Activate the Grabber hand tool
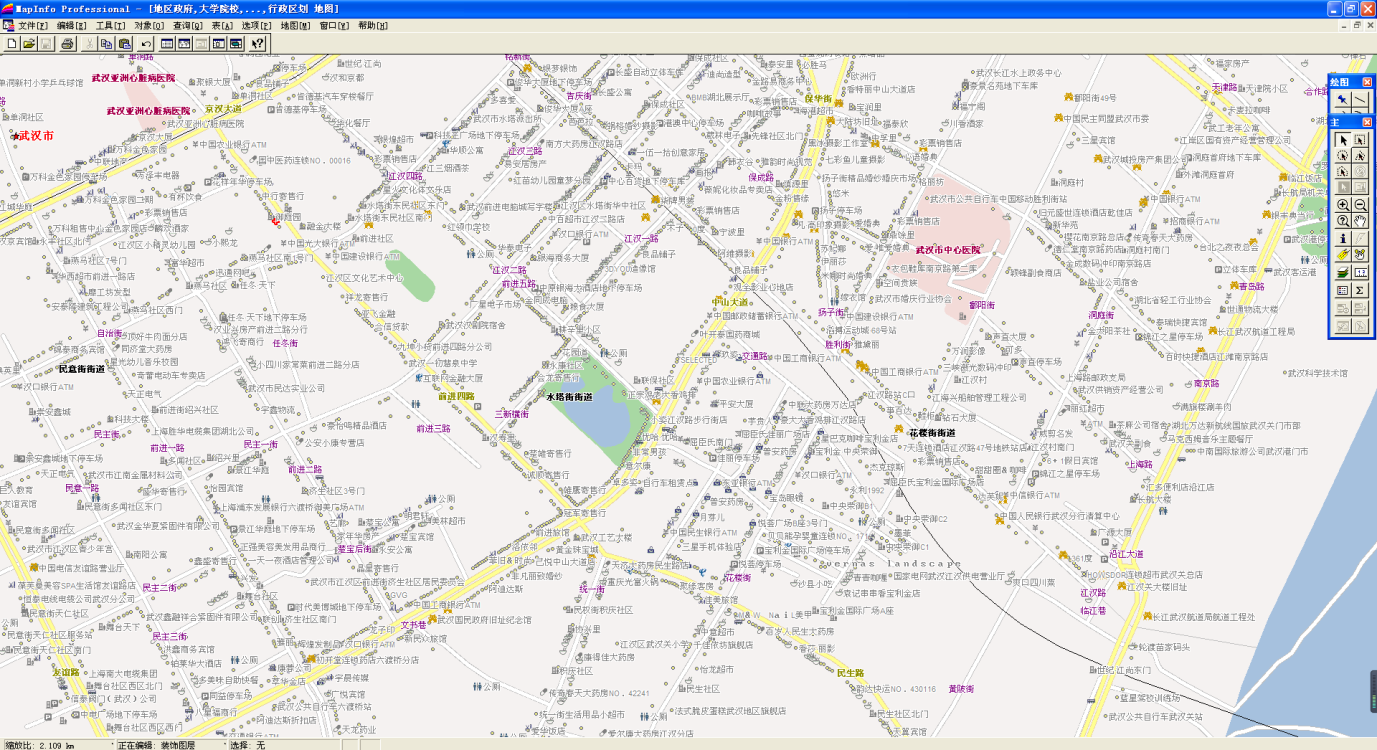Viewport: 1377px width, 750px height. [1360, 221]
